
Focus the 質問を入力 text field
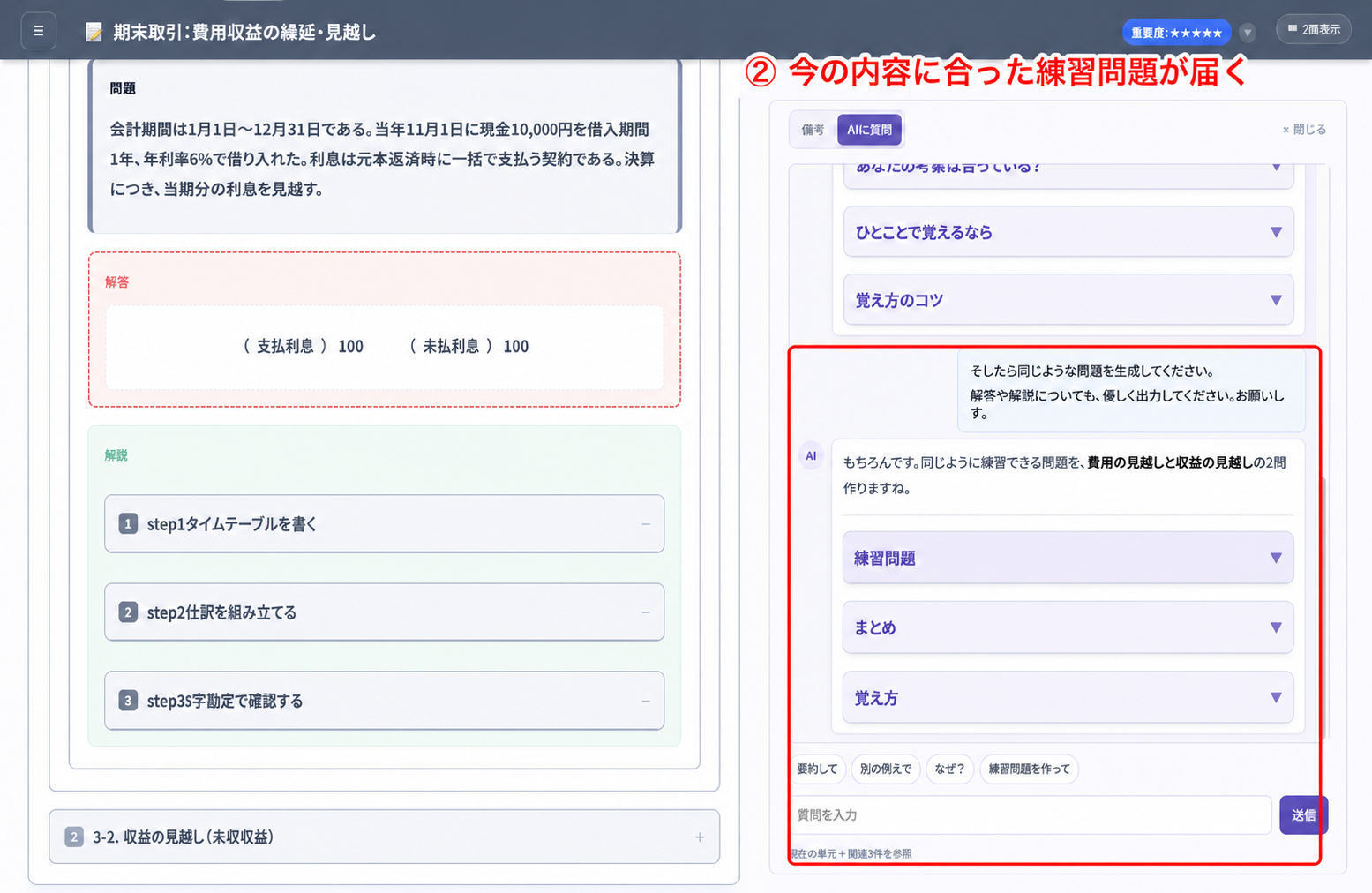[x=1031, y=815]
